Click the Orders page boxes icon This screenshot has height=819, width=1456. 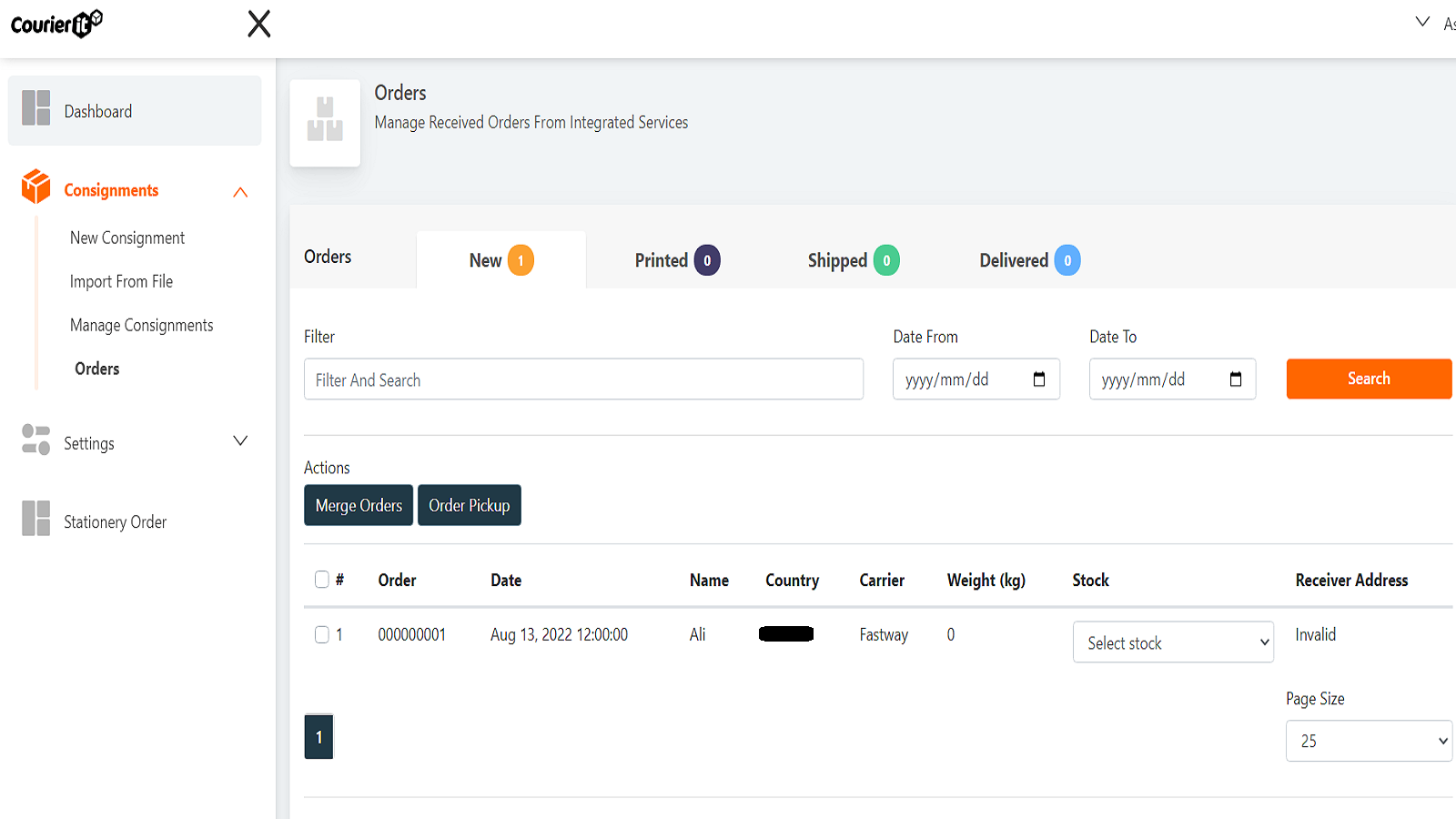point(325,120)
